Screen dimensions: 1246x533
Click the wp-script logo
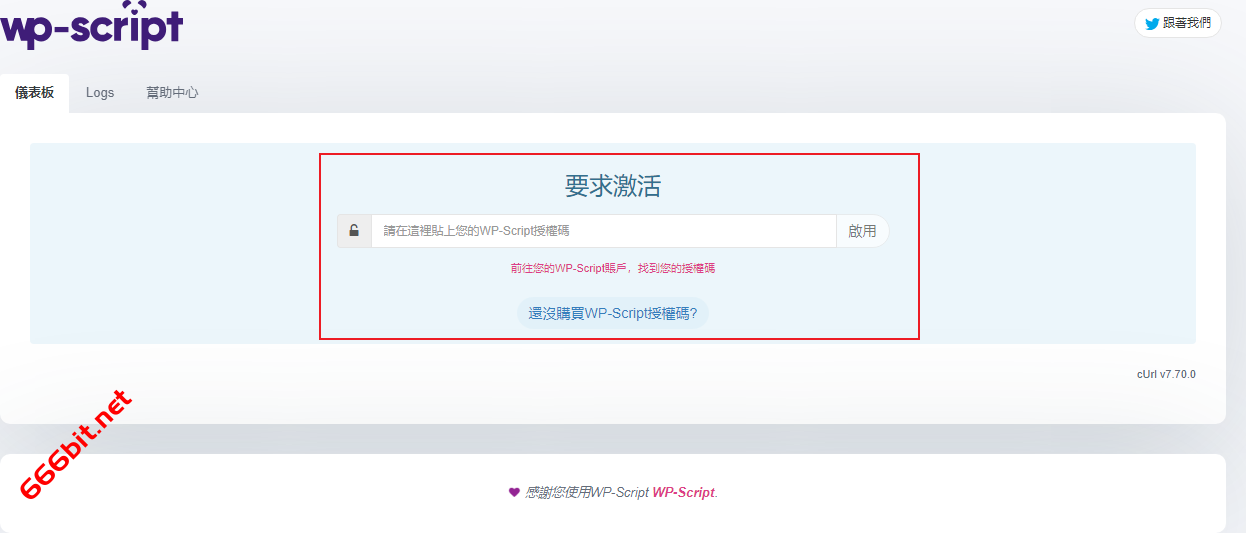[91, 25]
